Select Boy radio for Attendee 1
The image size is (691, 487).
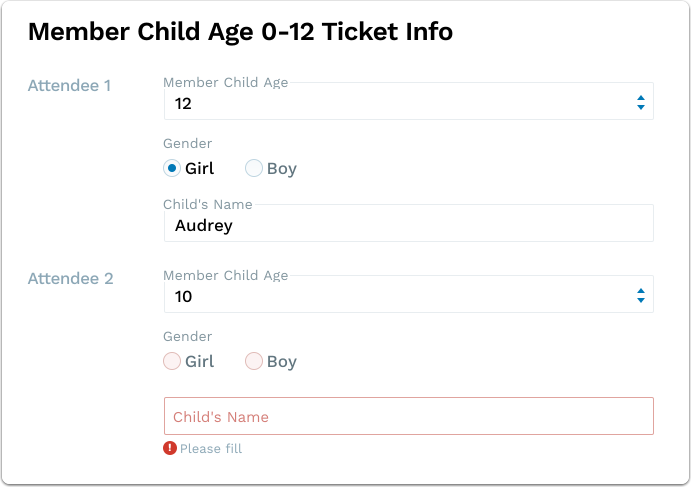click(254, 168)
